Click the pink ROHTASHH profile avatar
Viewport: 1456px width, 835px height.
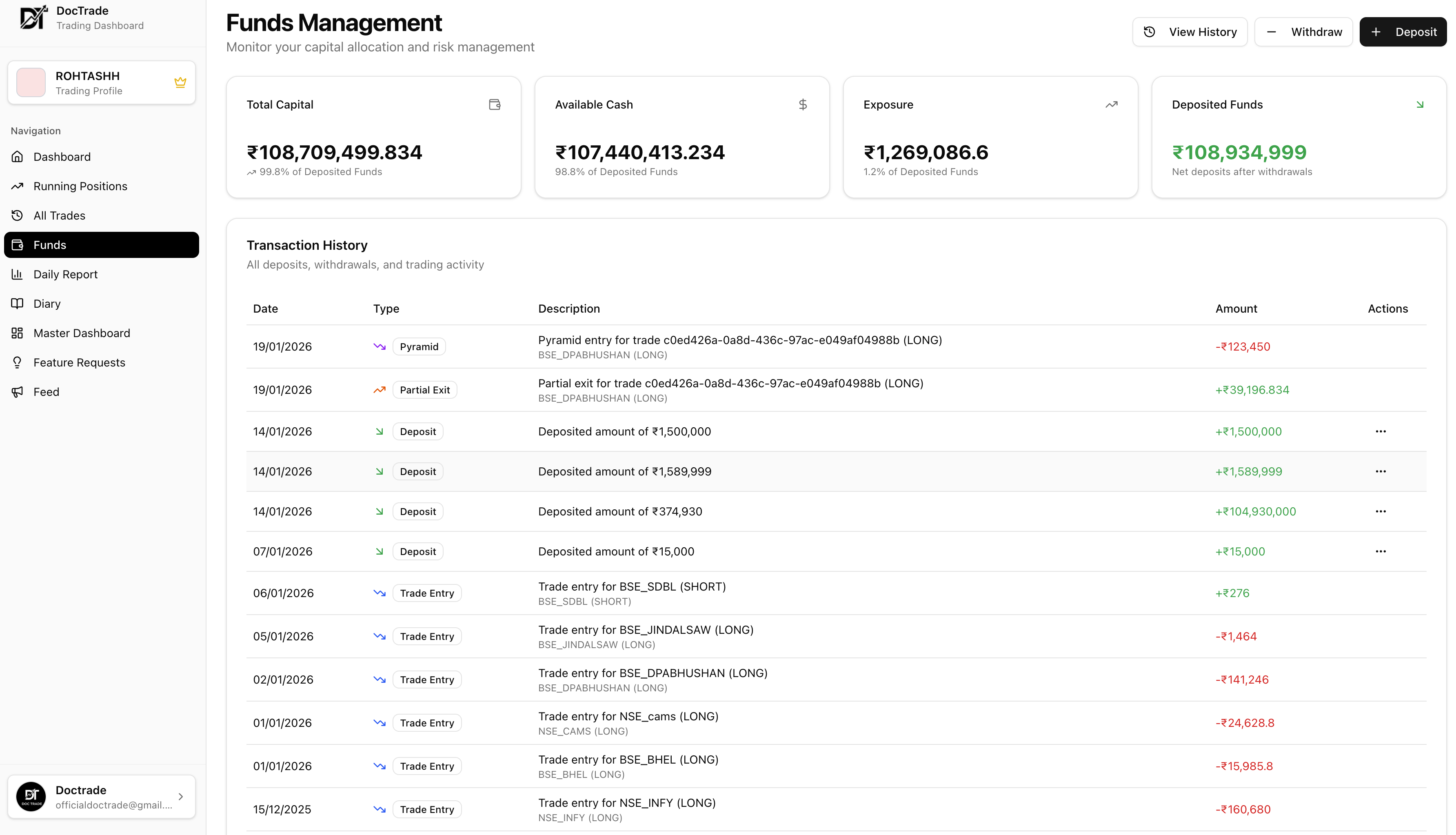pos(31,82)
